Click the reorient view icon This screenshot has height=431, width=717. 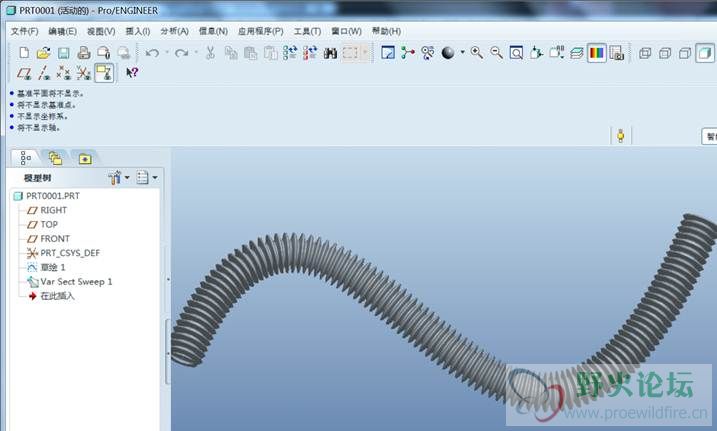point(536,53)
